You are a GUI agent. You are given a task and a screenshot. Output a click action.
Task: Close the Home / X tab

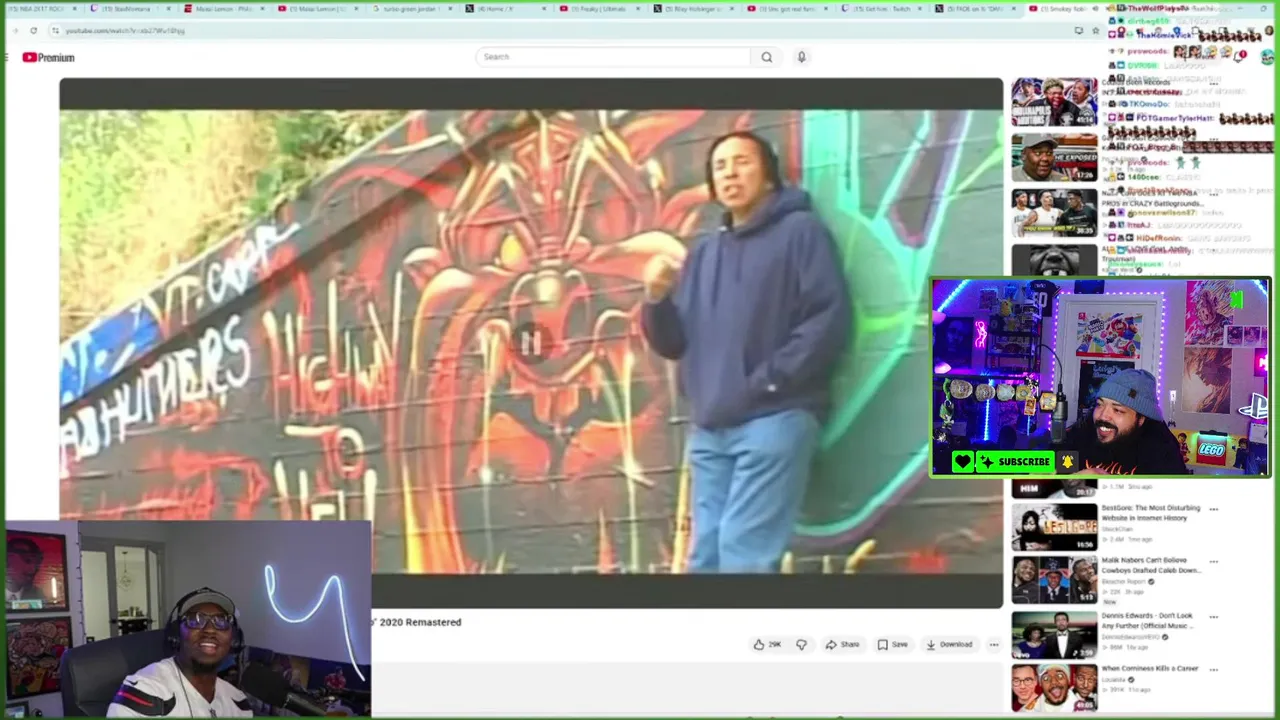point(544,9)
